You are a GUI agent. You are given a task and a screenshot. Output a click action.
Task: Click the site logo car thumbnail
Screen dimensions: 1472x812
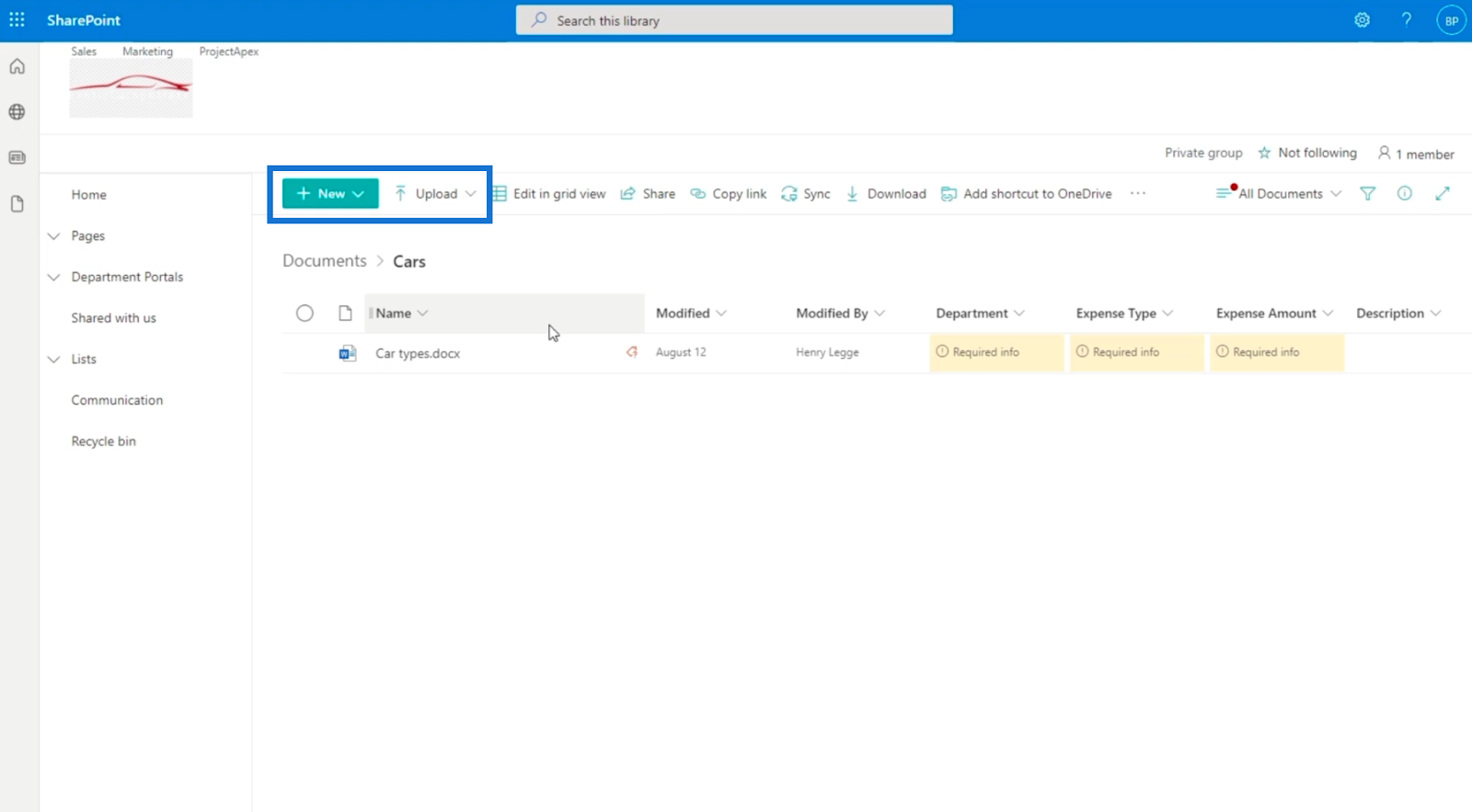pos(131,88)
